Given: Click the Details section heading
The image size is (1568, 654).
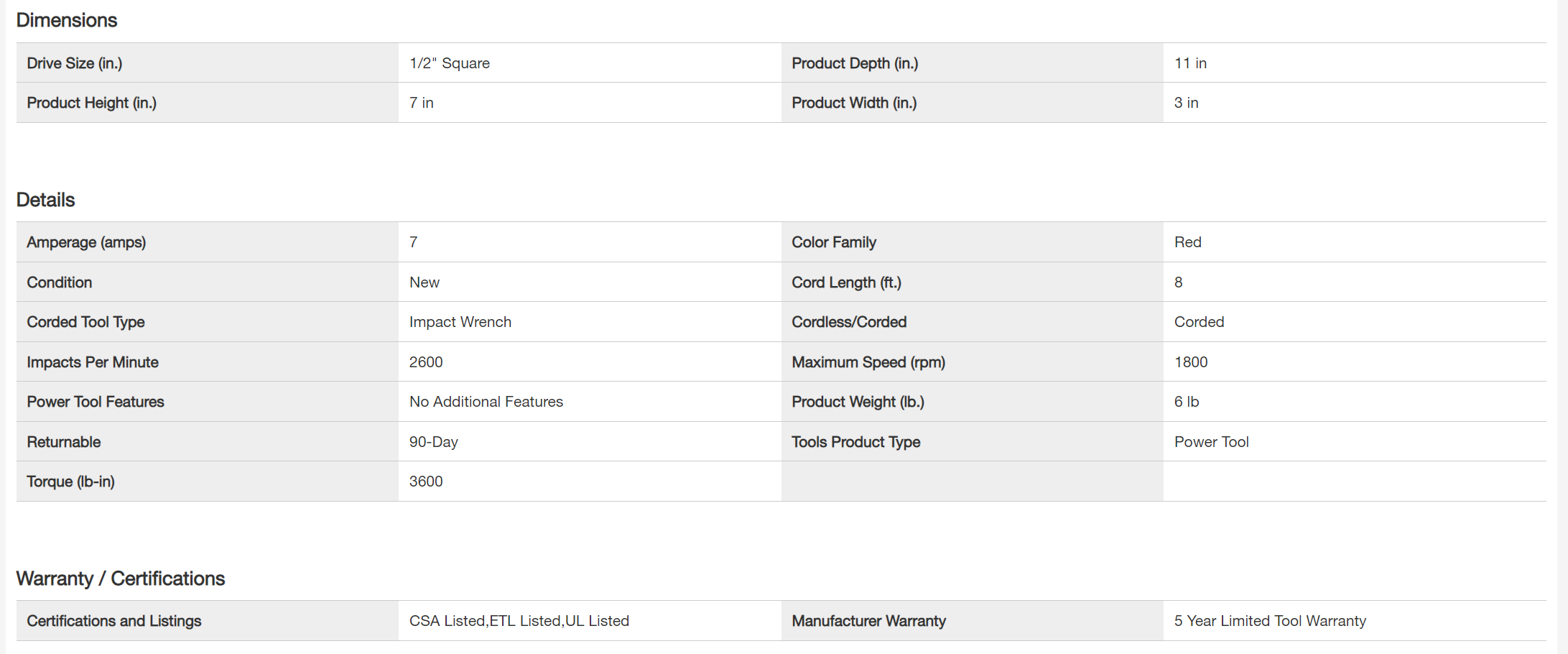Looking at the screenshot, I should click(45, 200).
